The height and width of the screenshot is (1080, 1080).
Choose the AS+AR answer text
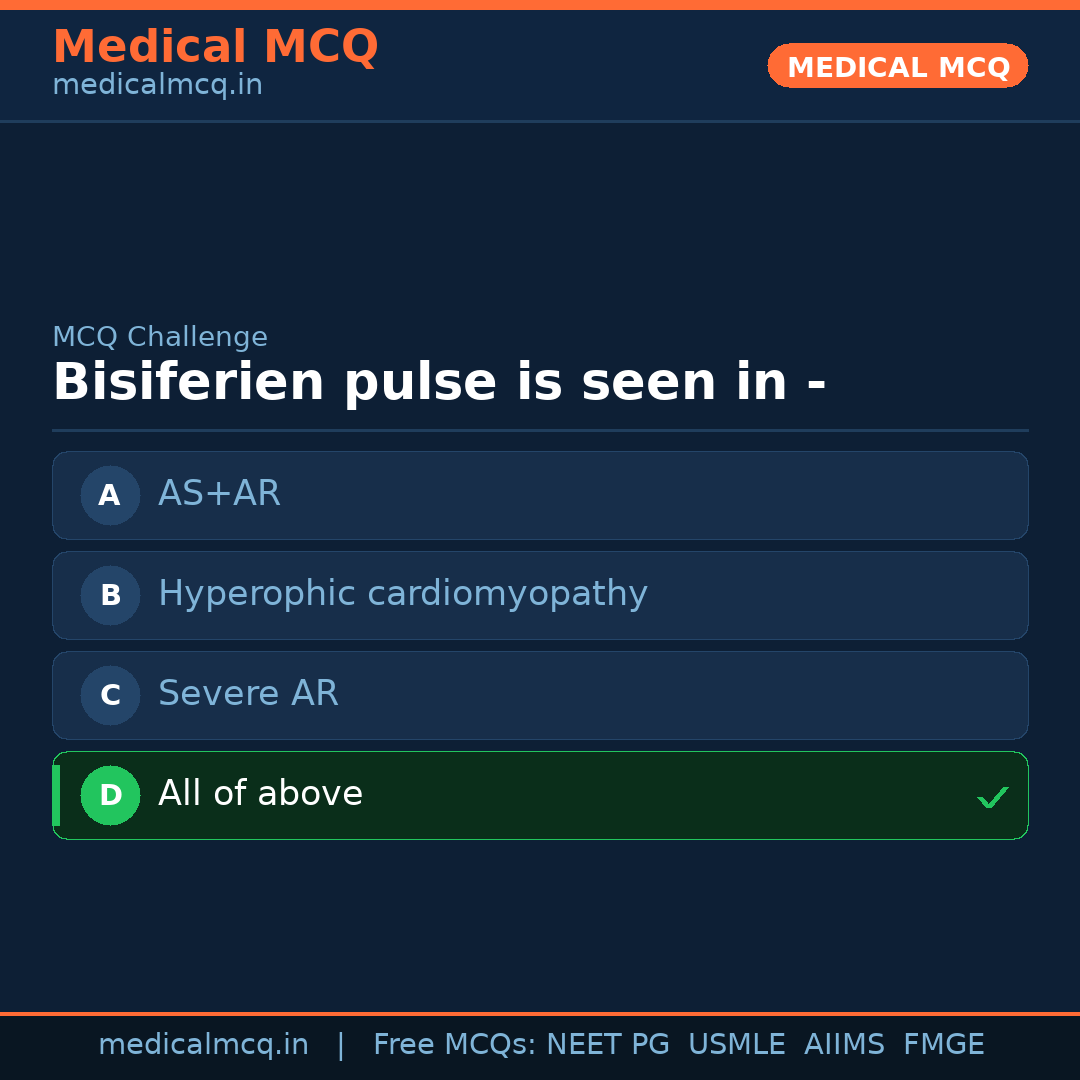(219, 494)
